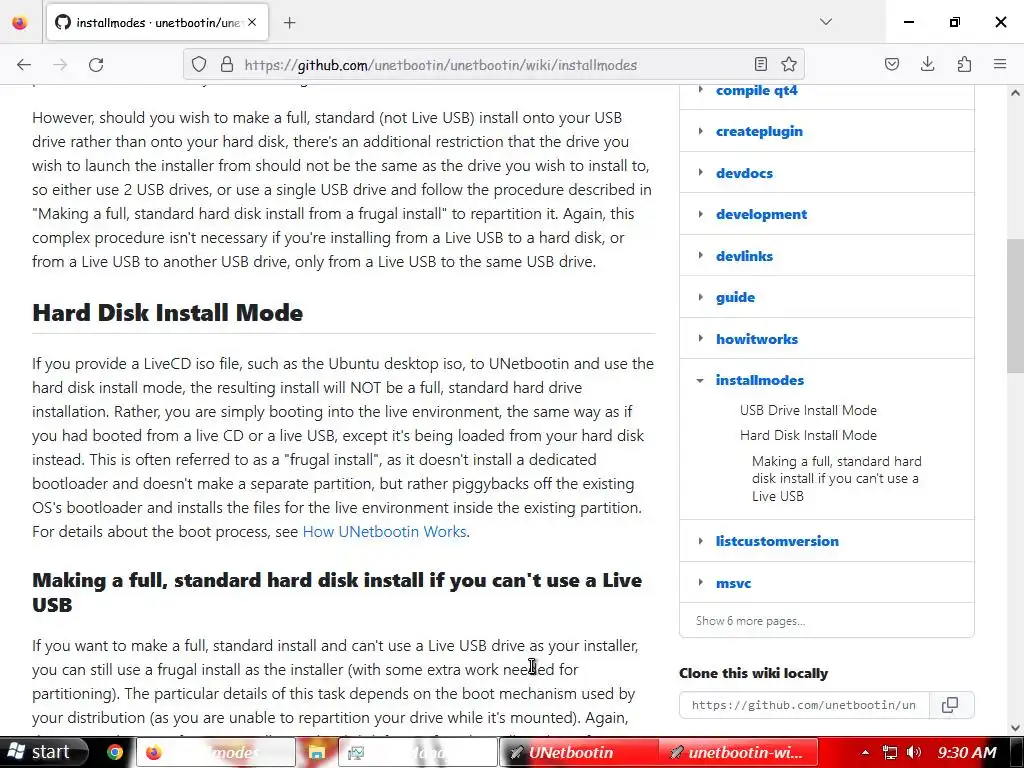Image resolution: width=1024 pixels, height=768 pixels.
Task: Jump to Making a full, standard install section
Action: [x=836, y=479]
